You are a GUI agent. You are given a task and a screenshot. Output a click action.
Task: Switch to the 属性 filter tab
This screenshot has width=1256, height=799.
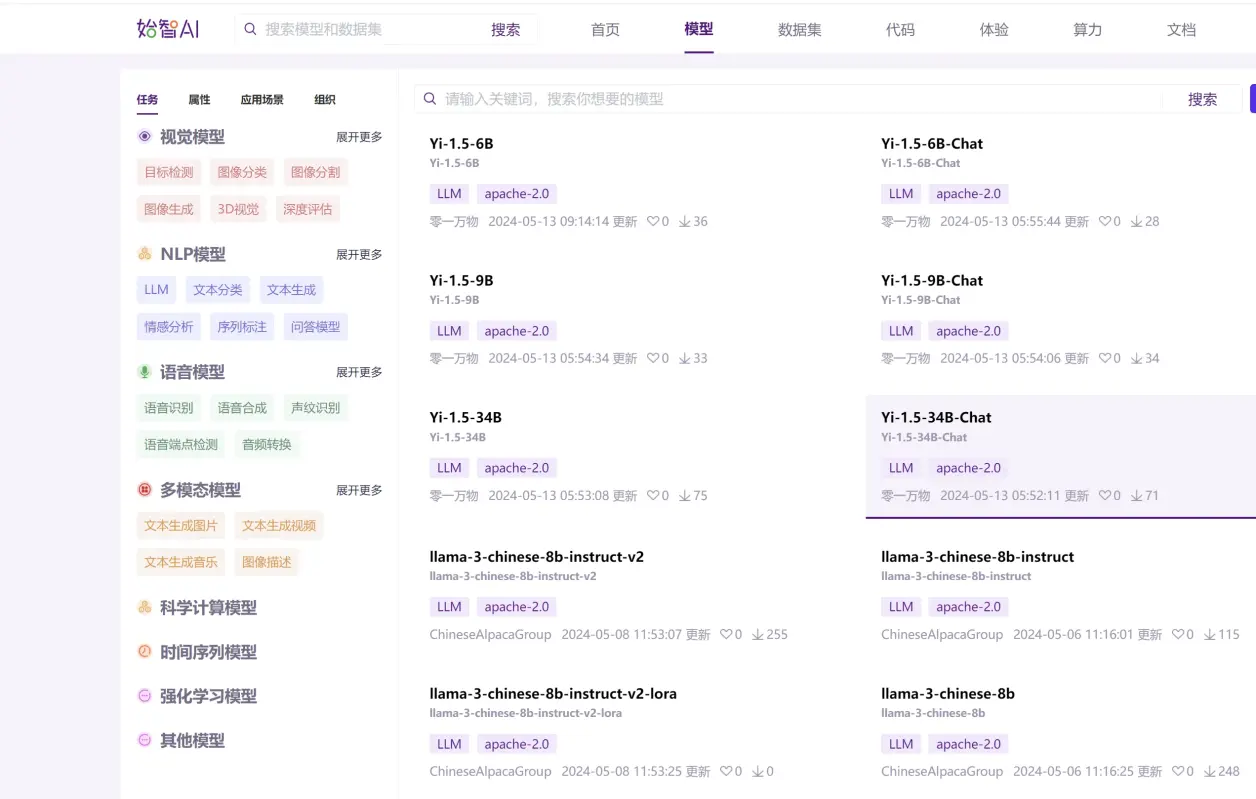[x=199, y=99]
